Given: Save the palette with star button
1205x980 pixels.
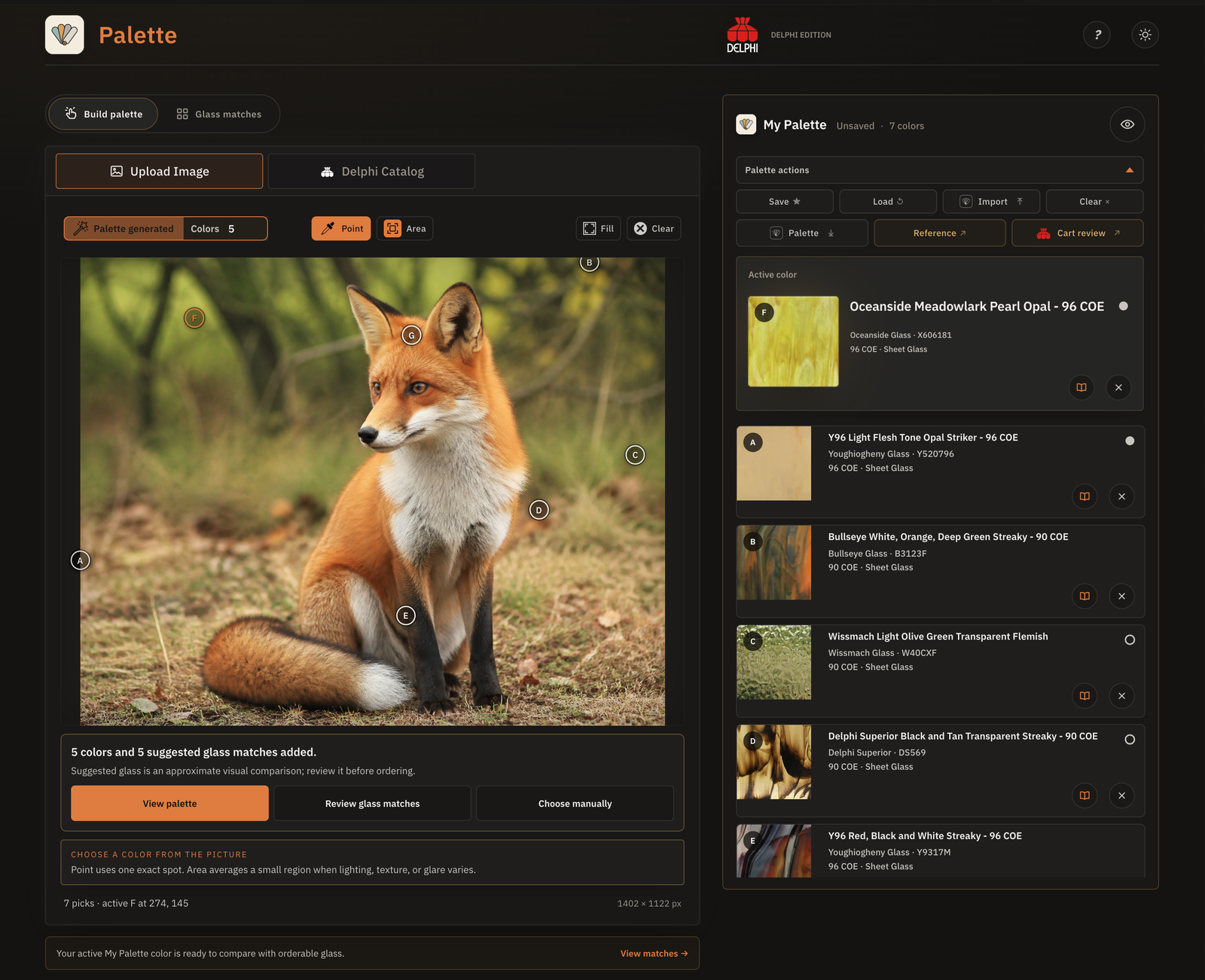Looking at the screenshot, I should pyautogui.click(x=785, y=202).
